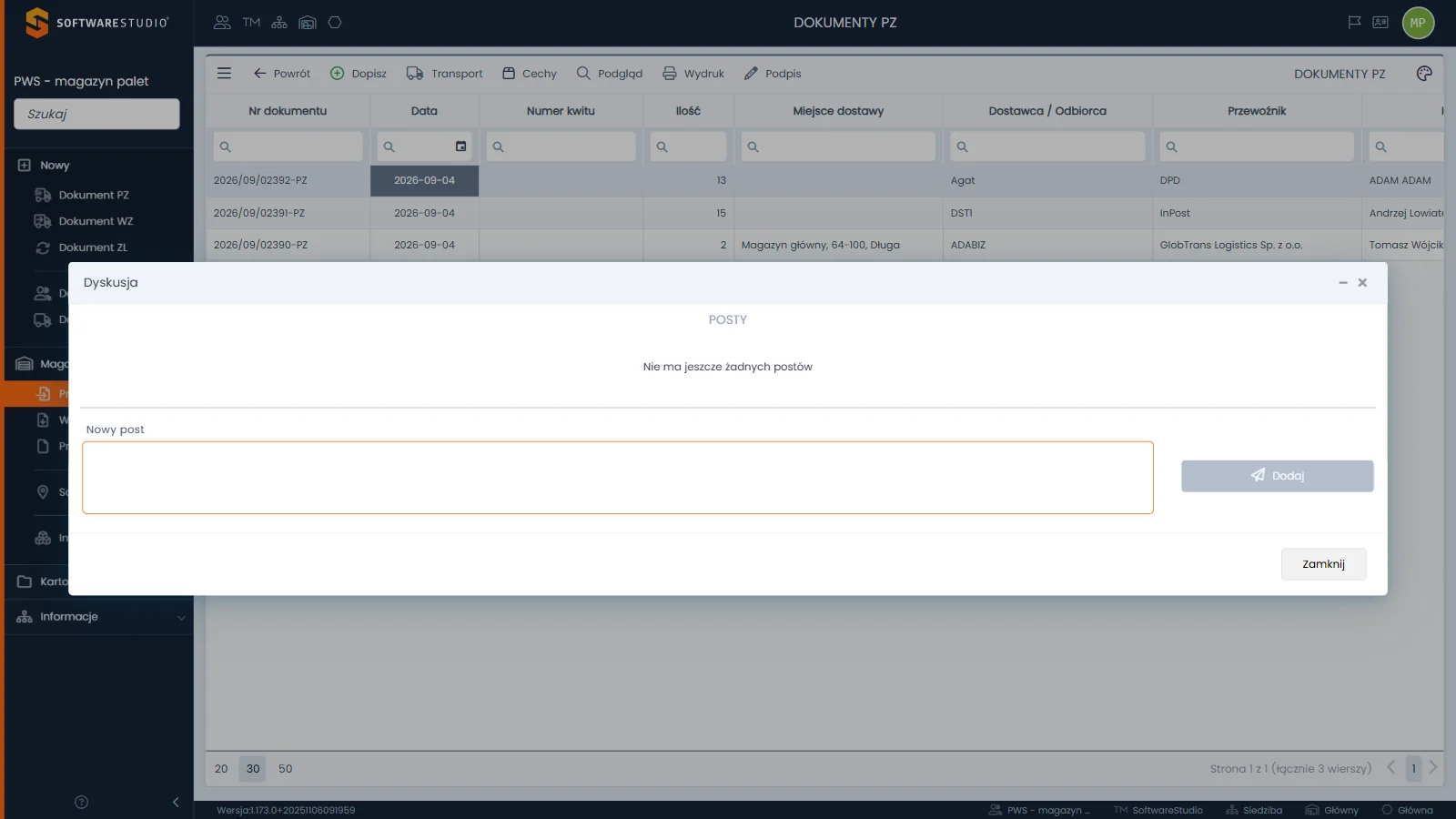Viewport: 1456px width, 819px height.
Task: Click Wydruk to print
Action: (x=693, y=74)
